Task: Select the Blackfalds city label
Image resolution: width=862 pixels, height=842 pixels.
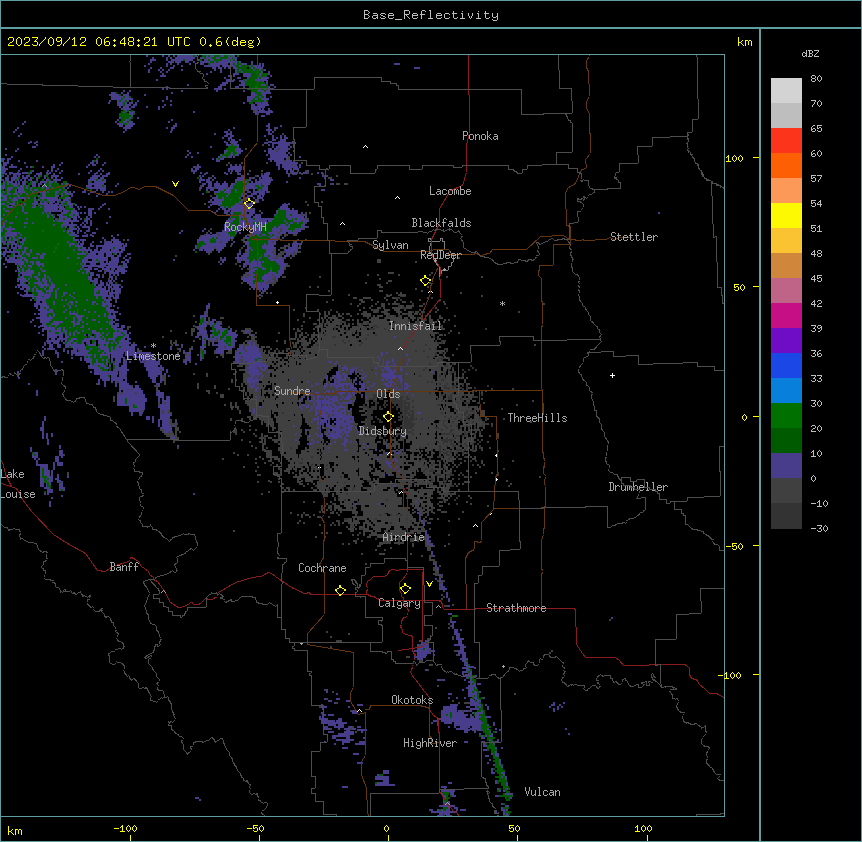Action: tap(441, 223)
